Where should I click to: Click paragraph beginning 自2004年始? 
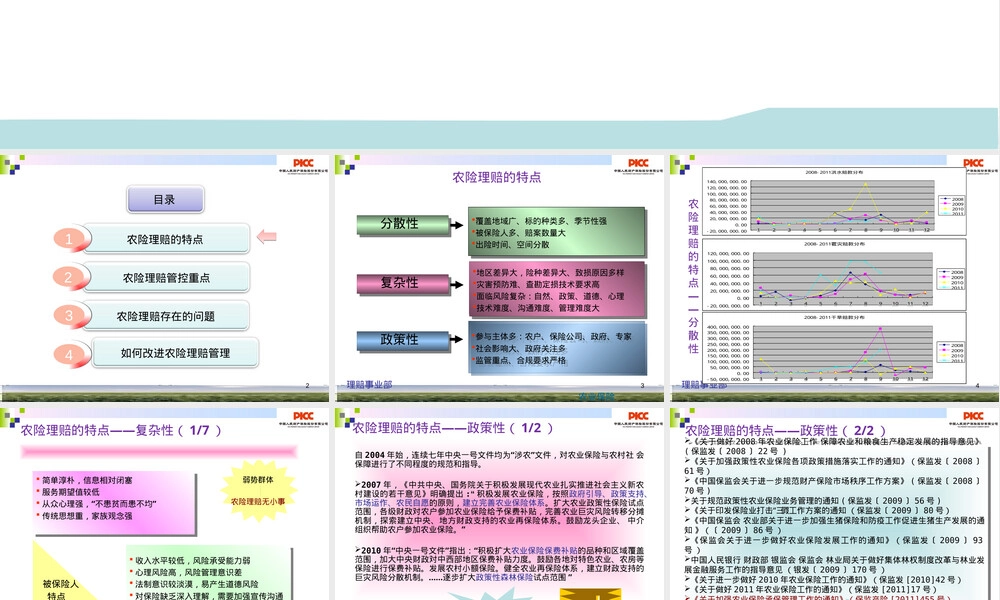[x=499, y=459]
